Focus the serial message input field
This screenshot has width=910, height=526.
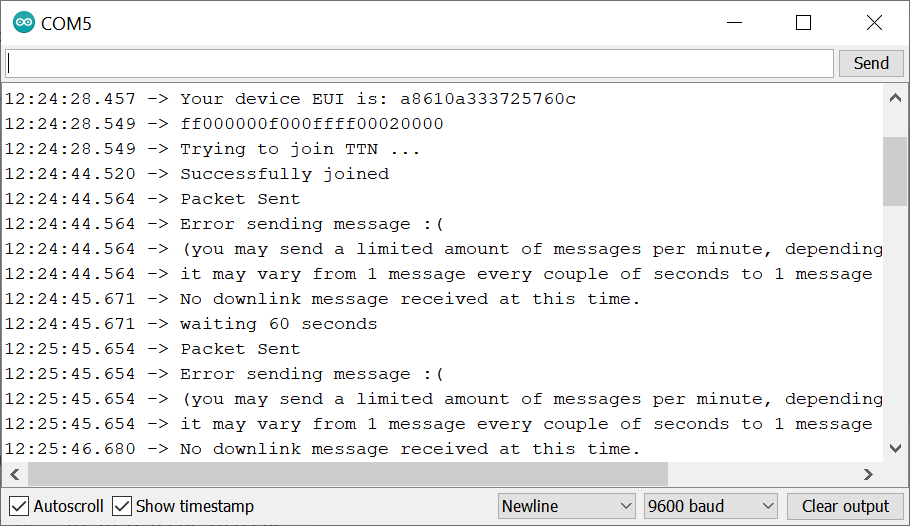(420, 63)
